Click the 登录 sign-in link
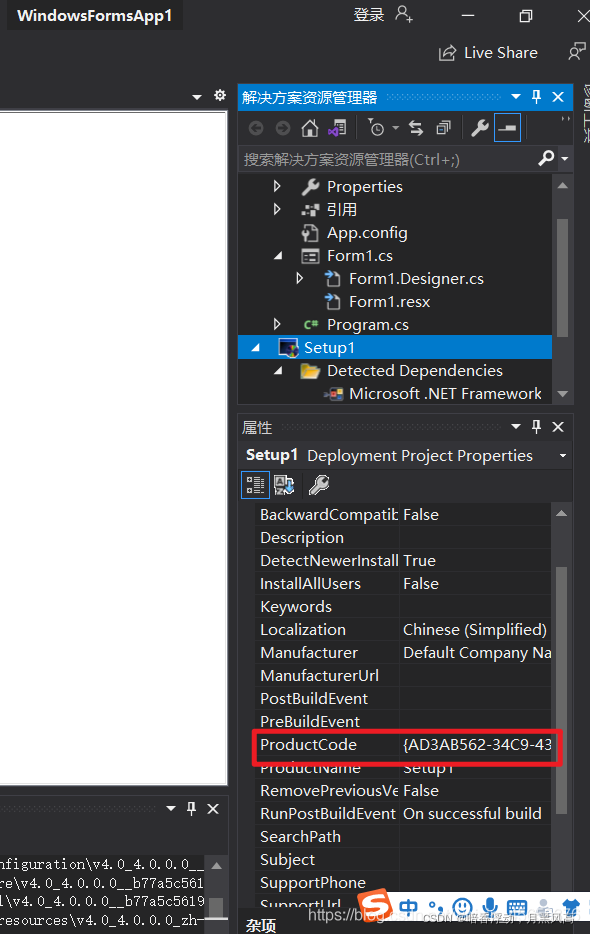The image size is (590, 934). click(x=369, y=15)
